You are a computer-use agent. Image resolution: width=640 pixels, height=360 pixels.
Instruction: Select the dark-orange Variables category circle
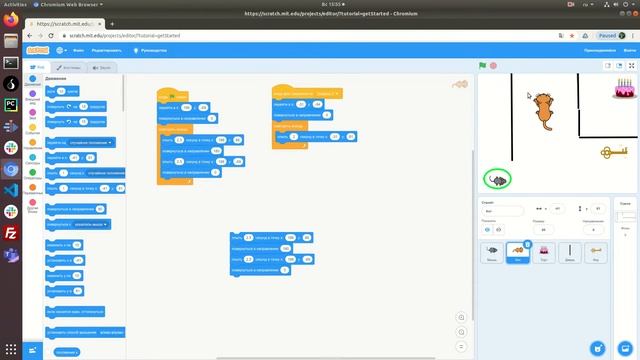tap(33, 187)
